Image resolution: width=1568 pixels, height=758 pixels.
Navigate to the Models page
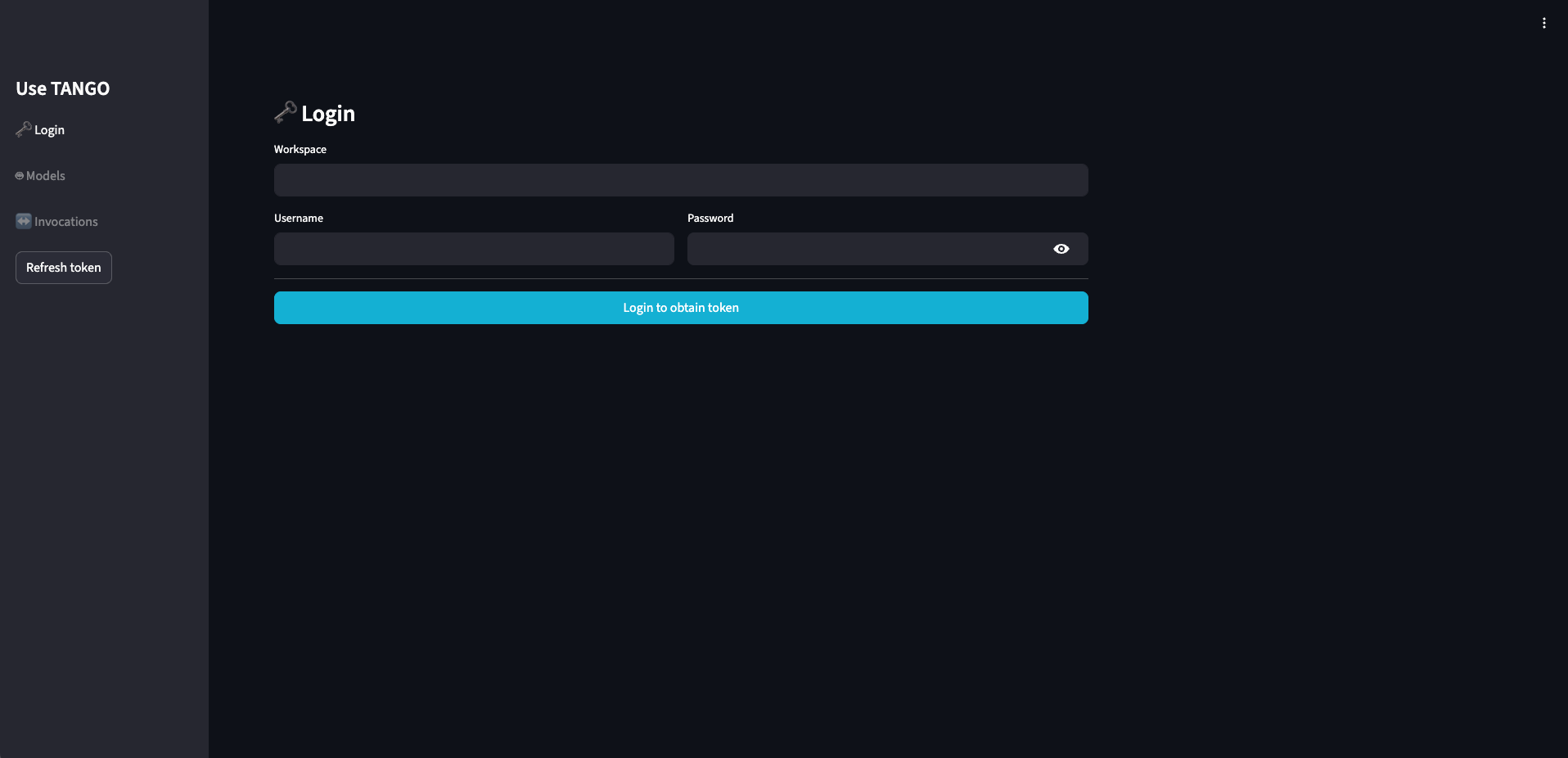pyautogui.click(x=46, y=175)
